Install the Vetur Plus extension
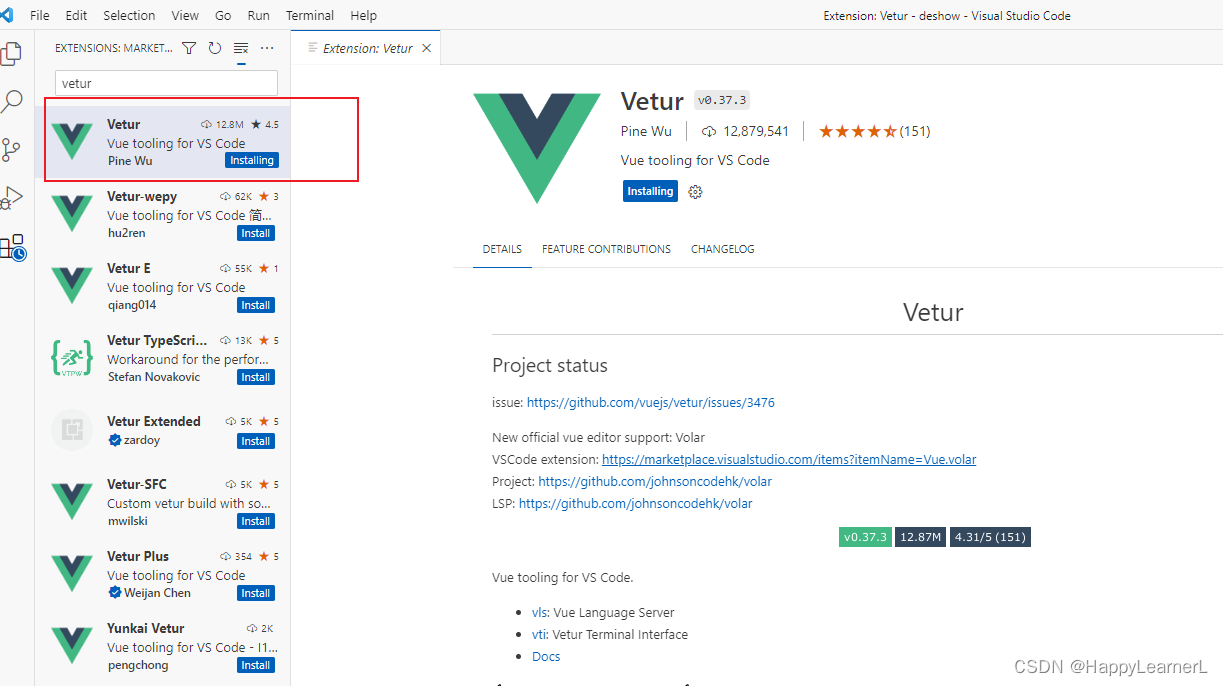1223x686 pixels. click(x=256, y=593)
